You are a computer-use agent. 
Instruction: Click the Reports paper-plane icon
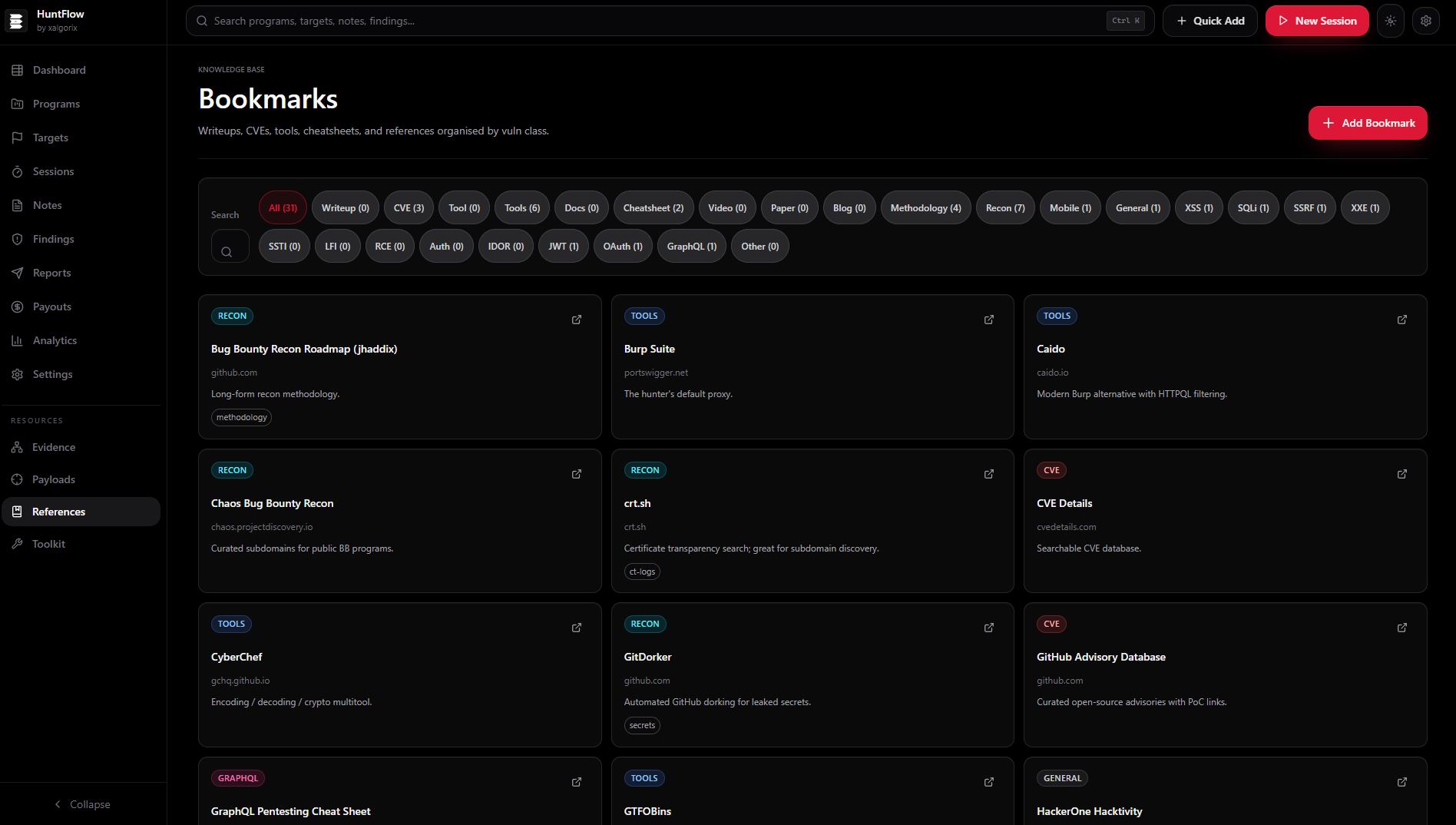tap(17, 273)
